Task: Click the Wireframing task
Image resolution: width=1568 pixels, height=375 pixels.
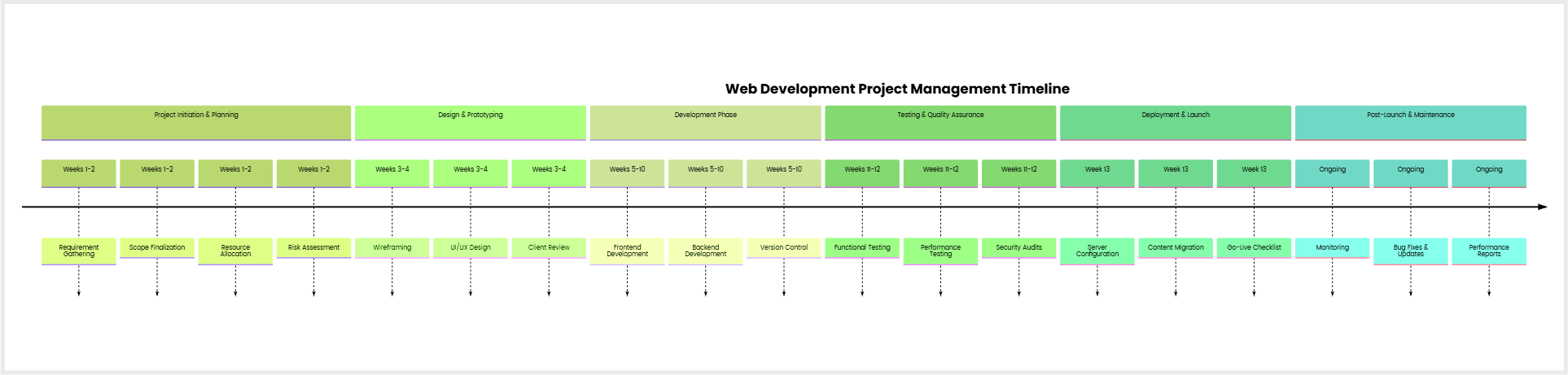Action: point(392,247)
